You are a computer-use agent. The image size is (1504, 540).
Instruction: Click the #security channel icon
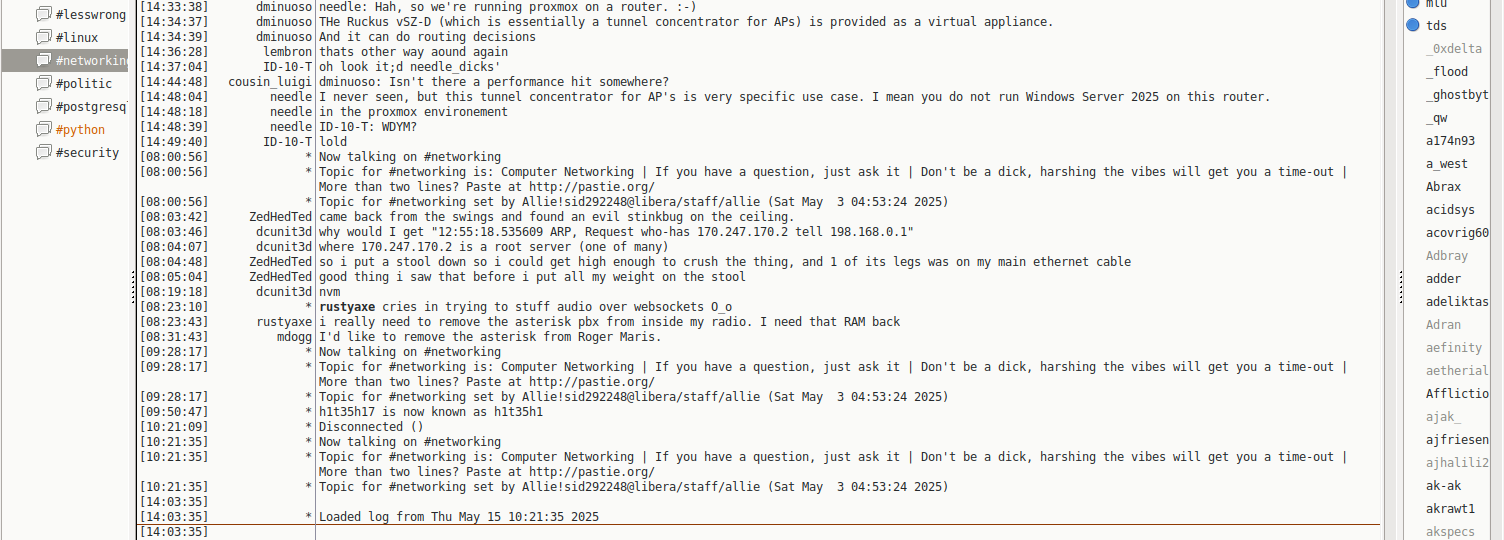tap(44, 153)
